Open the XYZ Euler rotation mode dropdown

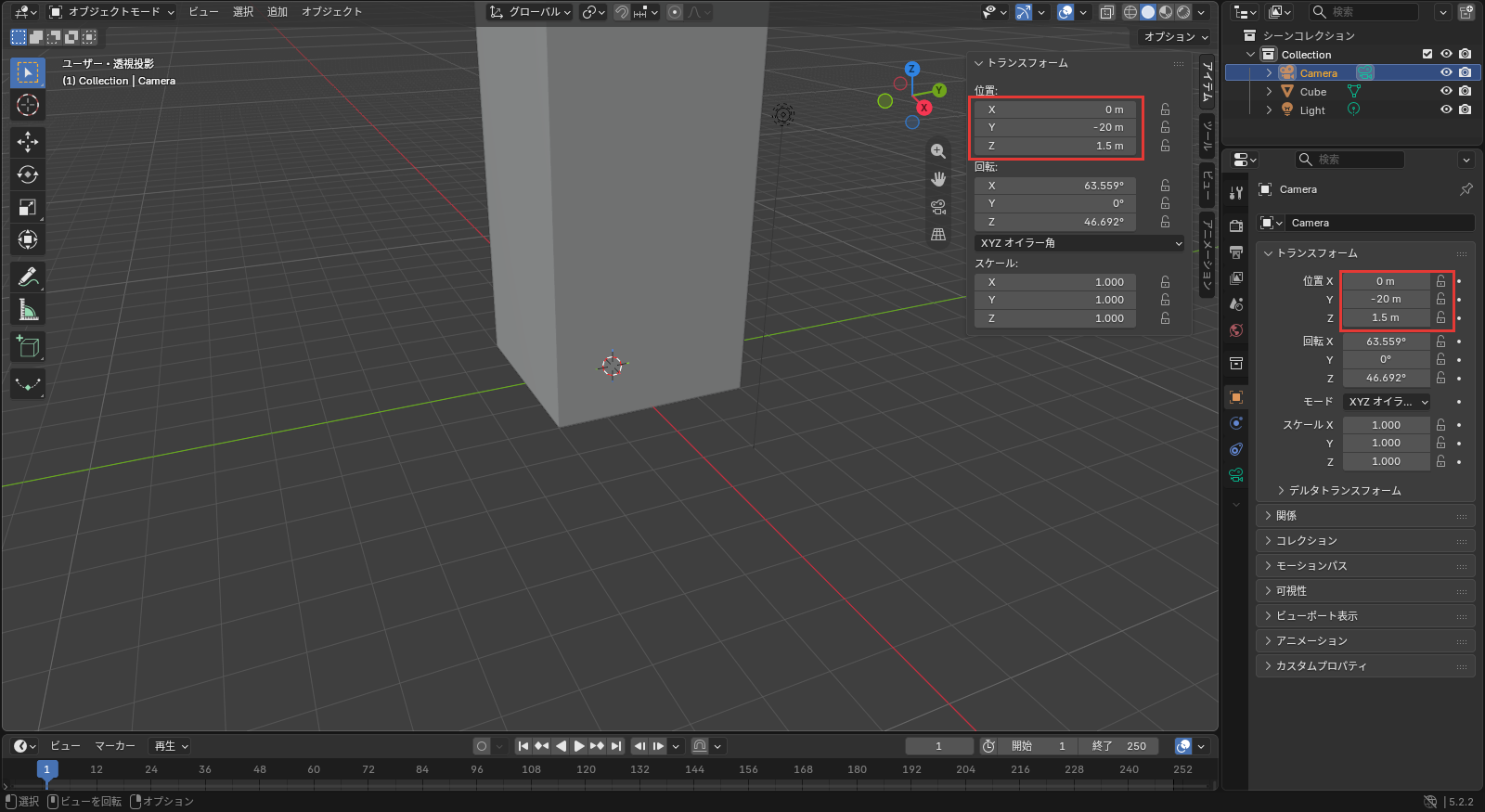1079,243
